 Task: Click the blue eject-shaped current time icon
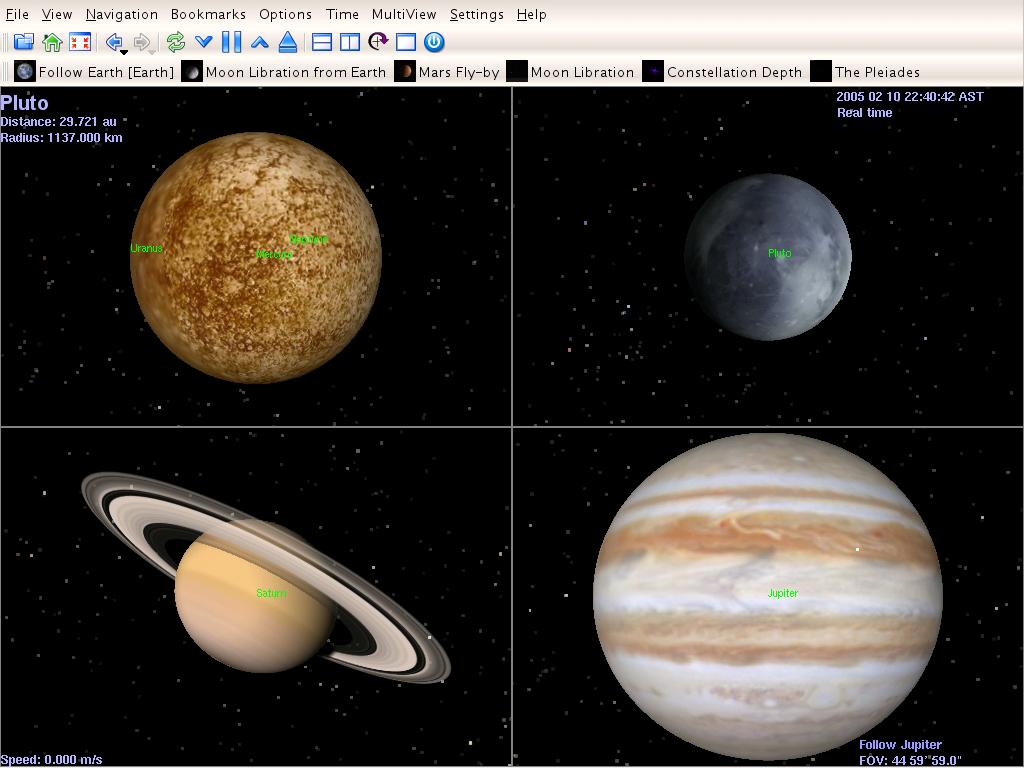[287, 42]
